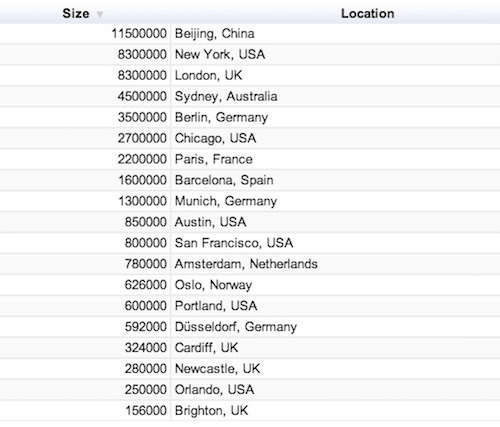Select the Barcelona, Spain row

[250, 180]
